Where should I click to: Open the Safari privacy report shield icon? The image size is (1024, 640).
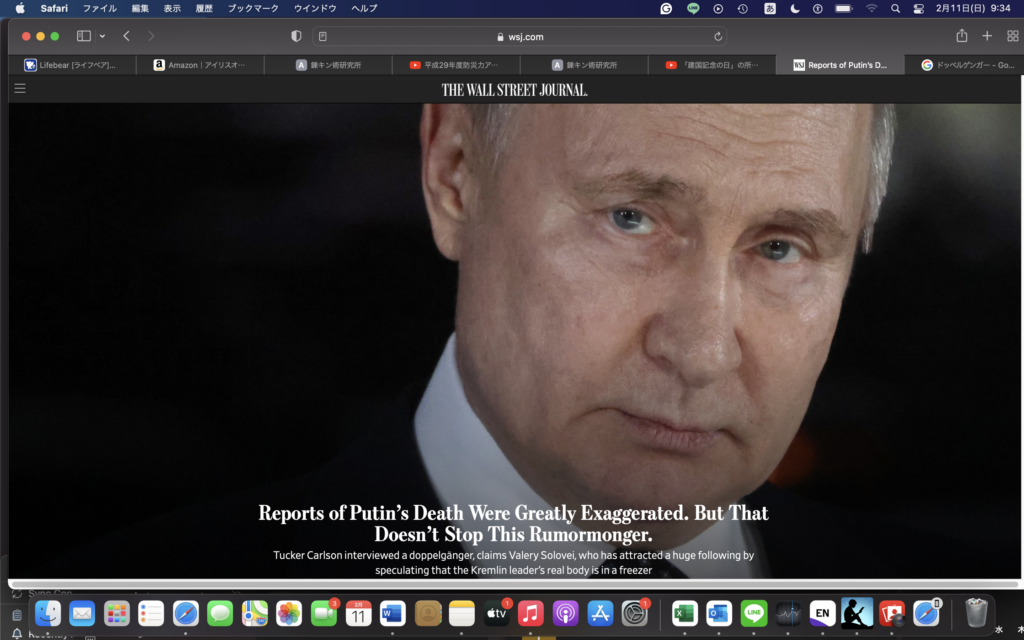click(295, 35)
